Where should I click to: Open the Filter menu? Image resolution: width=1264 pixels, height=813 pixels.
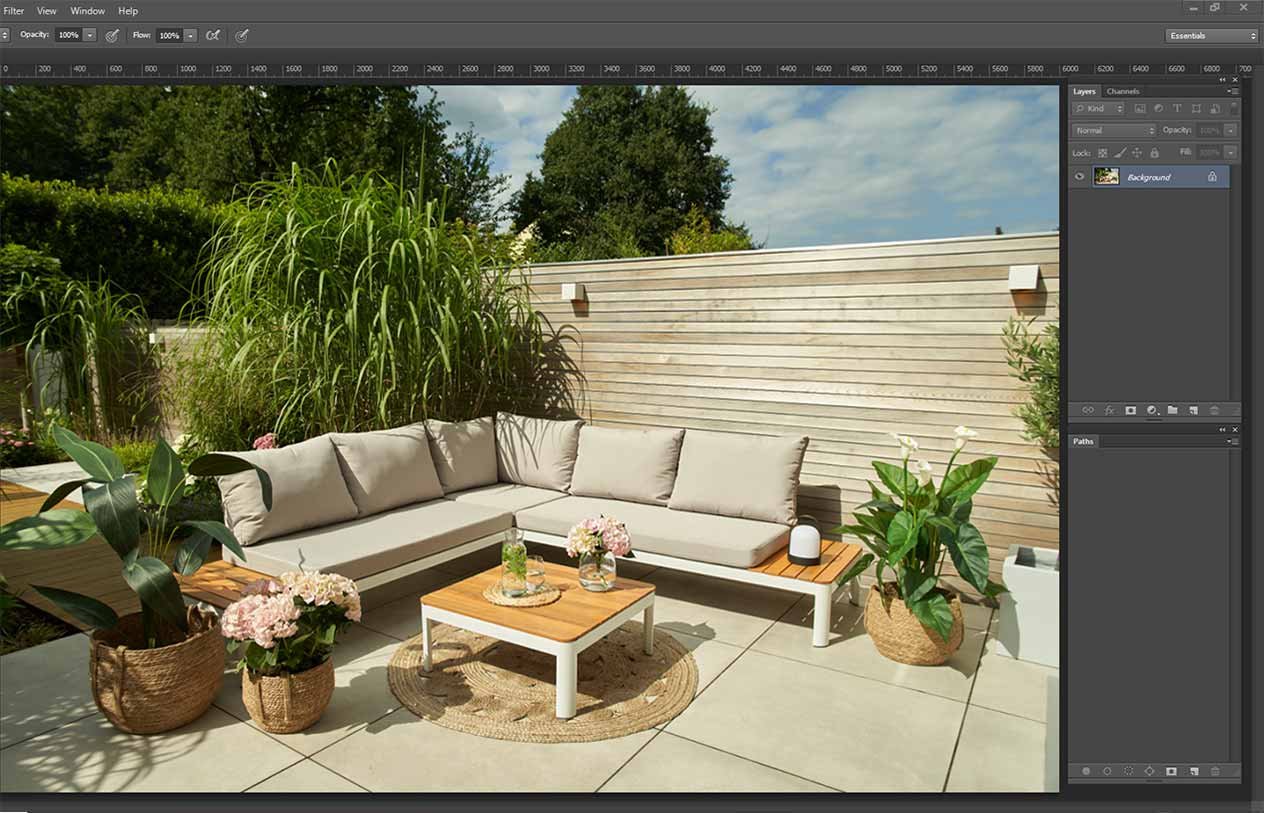[14, 11]
